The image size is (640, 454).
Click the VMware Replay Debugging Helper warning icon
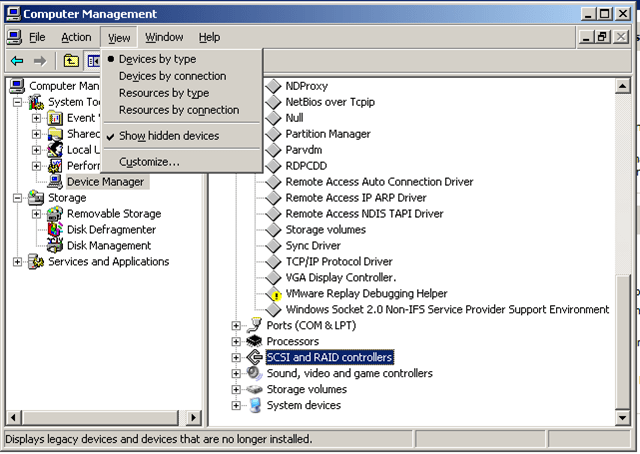[273, 294]
